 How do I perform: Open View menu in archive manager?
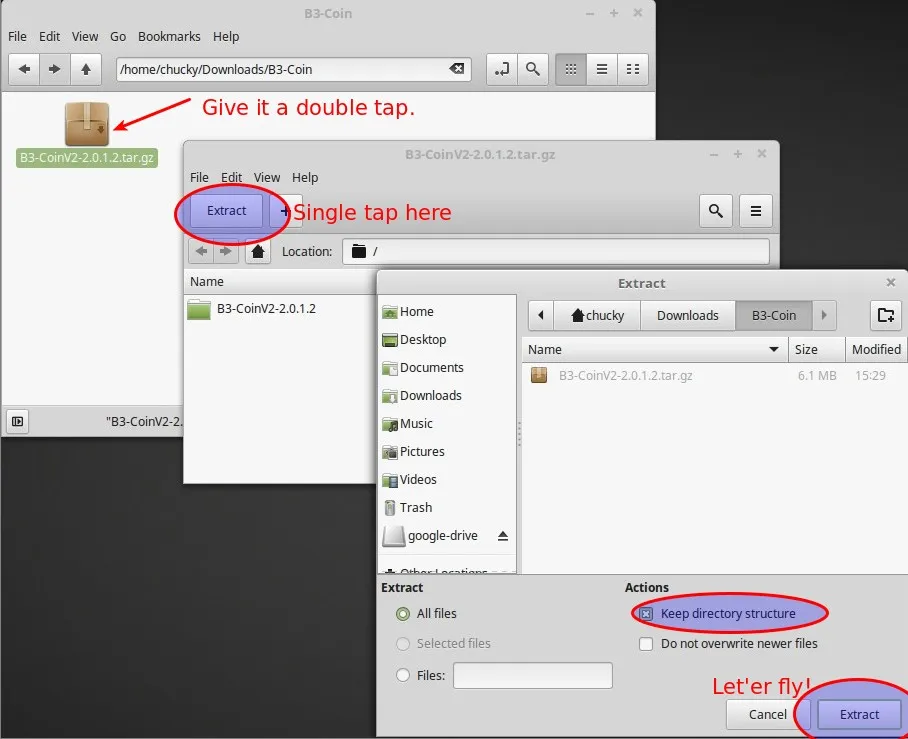click(x=267, y=177)
